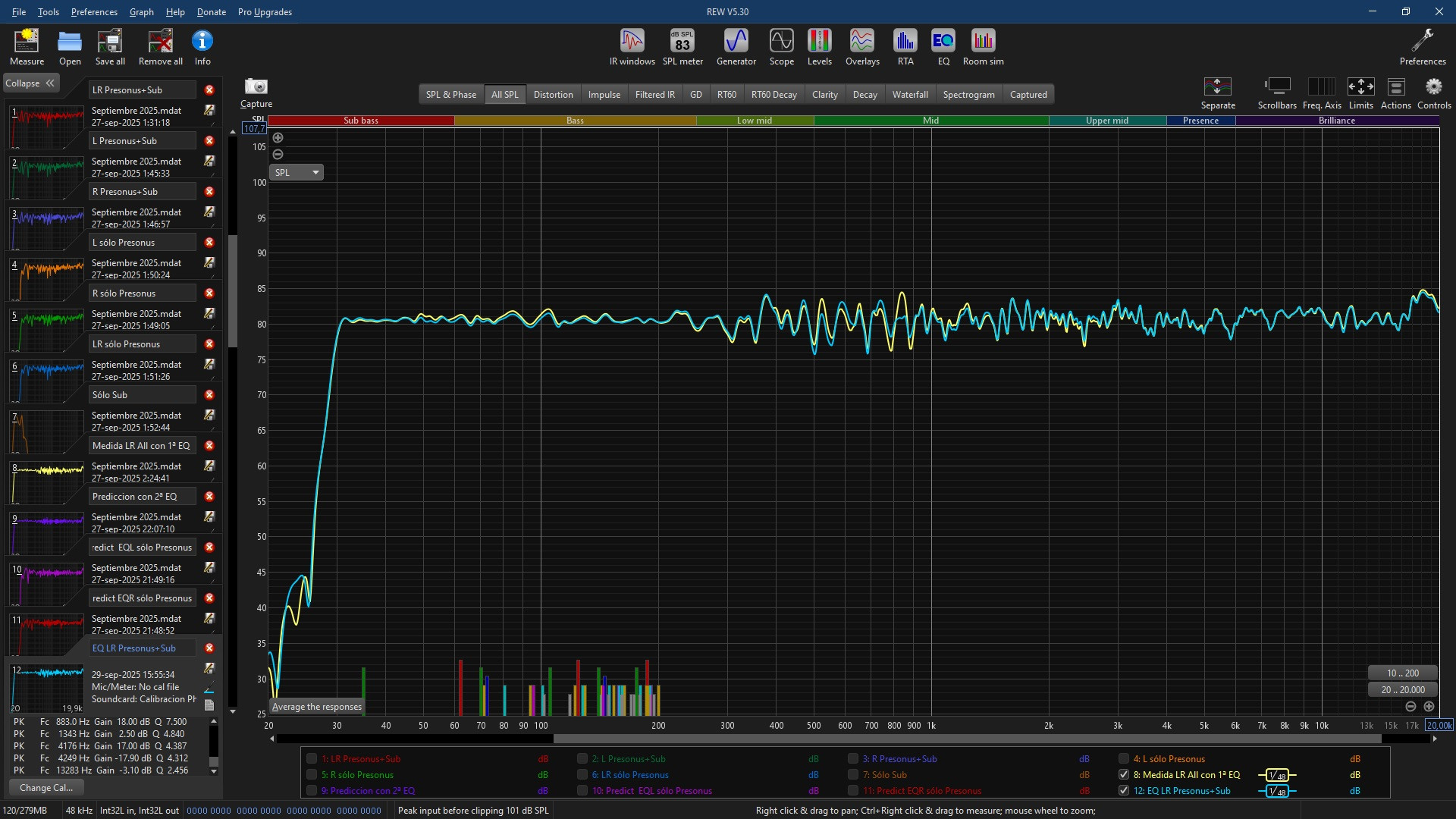The width and height of the screenshot is (1456, 819).
Task: Open graph Controls gear
Action: 1433,87
